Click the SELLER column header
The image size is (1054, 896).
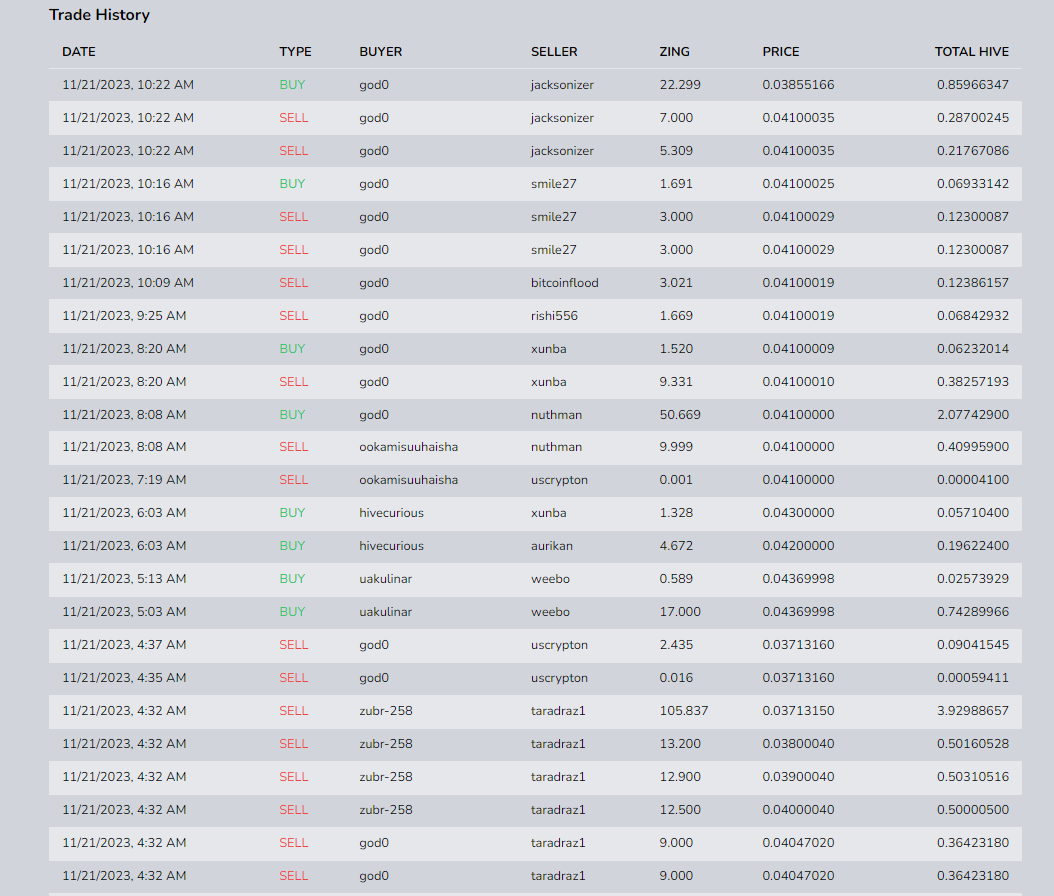click(x=554, y=52)
